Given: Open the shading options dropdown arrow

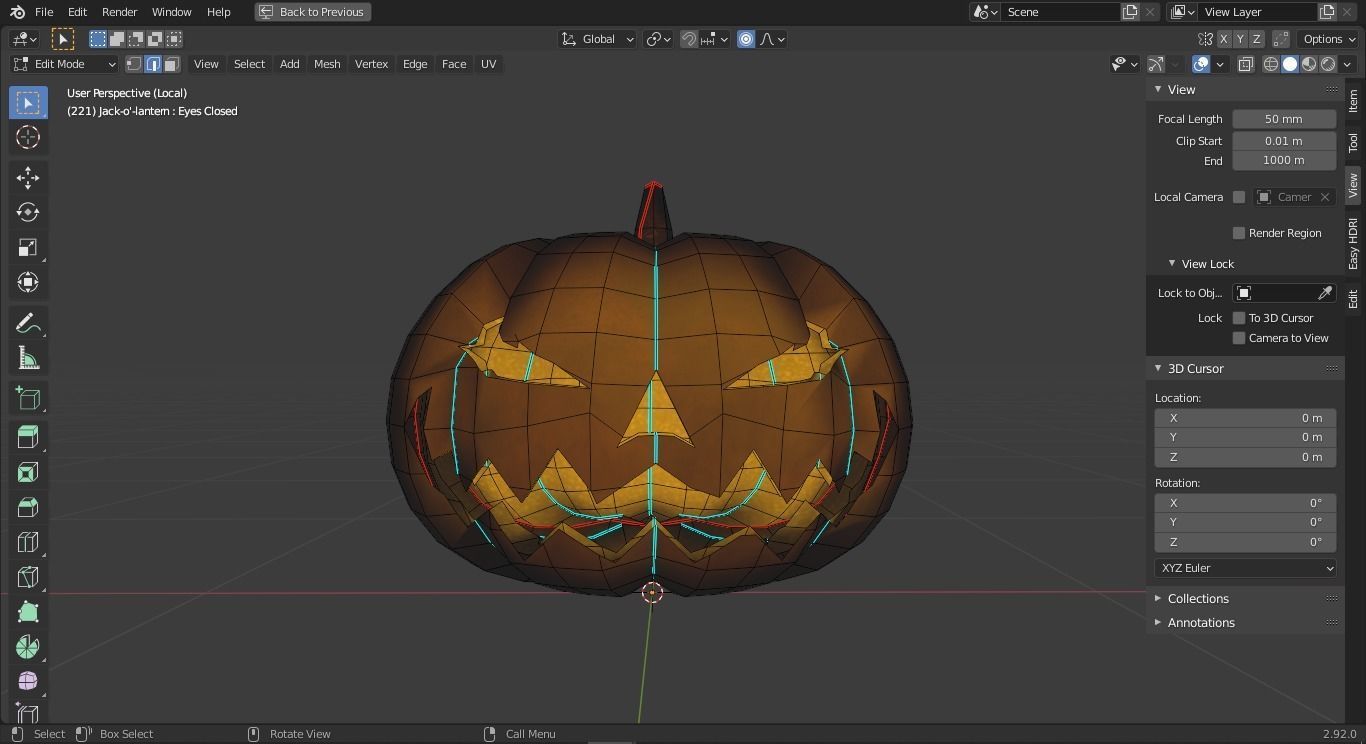Looking at the screenshot, I should pos(1347,64).
